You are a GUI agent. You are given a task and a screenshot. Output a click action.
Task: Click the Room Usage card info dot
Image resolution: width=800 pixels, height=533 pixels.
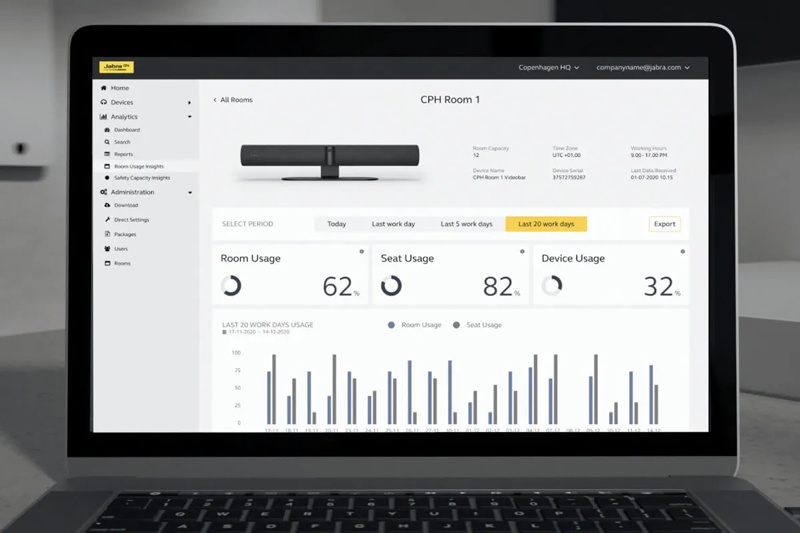(362, 251)
